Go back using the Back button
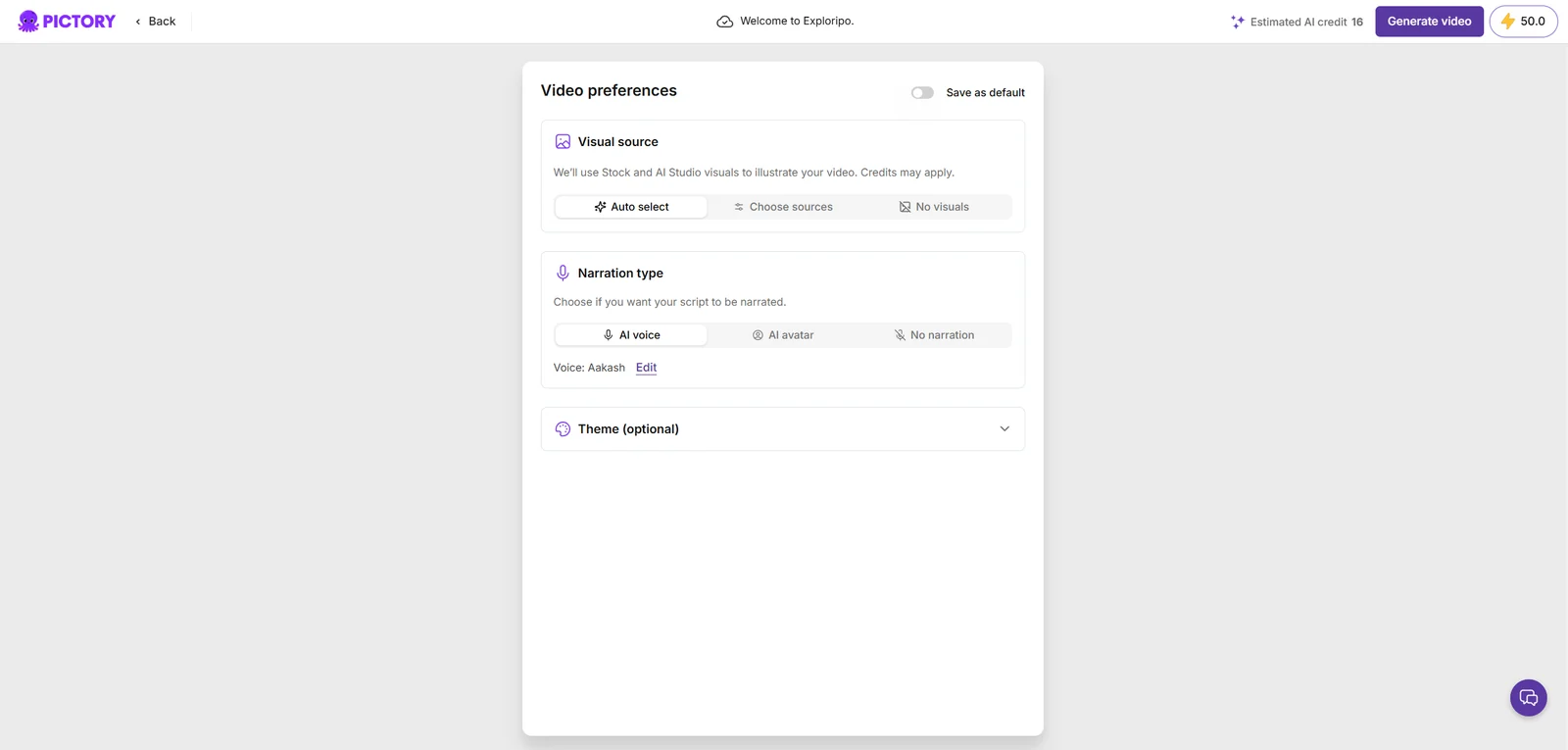 click(156, 22)
